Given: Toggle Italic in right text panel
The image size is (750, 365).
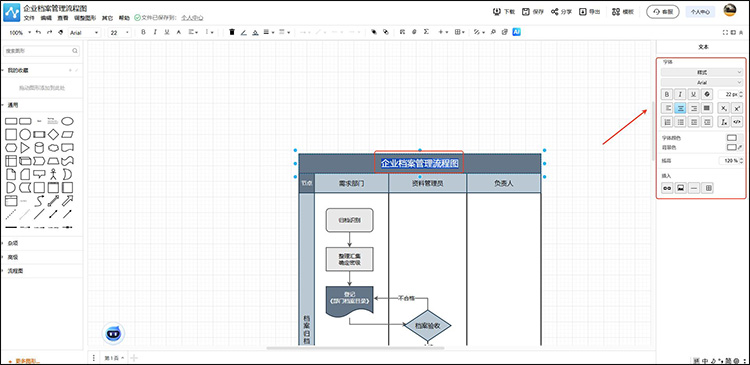Looking at the screenshot, I should (x=680, y=94).
